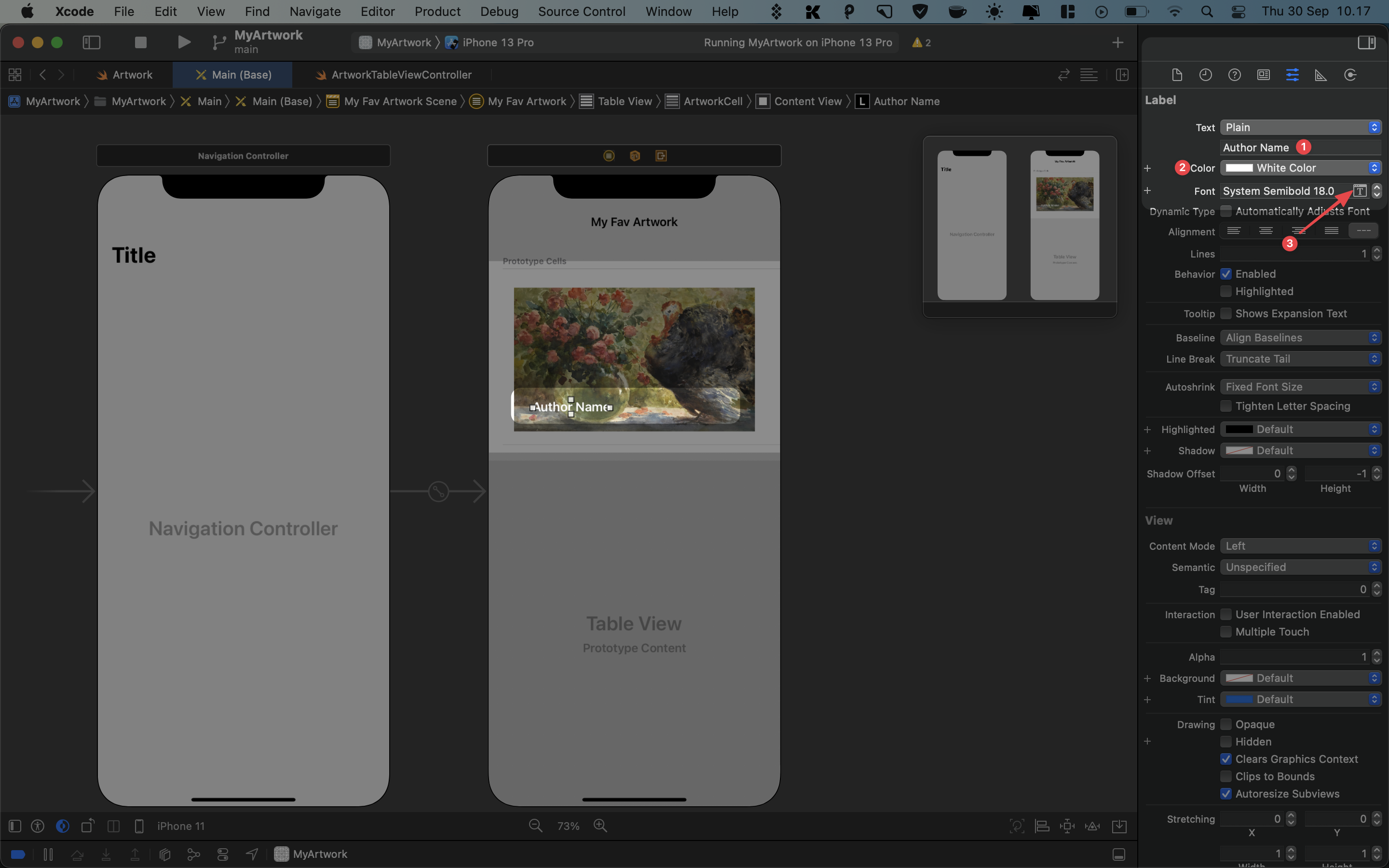1389x868 pixels.
Task: Enable User Interaction Enabled checkbox
Action: [1226, 614]
